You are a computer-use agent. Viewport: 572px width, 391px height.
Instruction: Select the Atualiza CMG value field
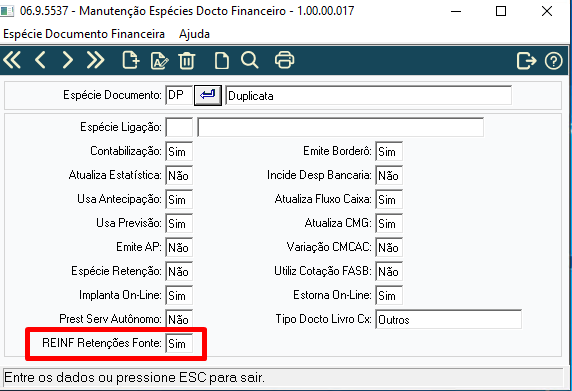point(389,223)
